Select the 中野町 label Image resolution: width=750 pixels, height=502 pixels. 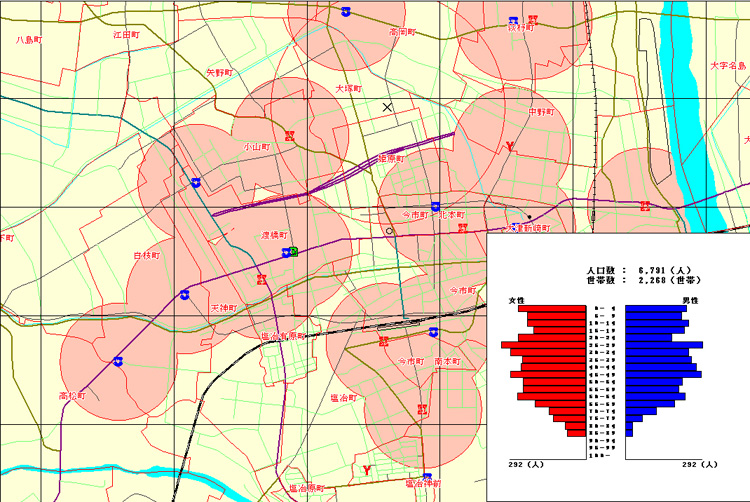[x=541, y=111]
